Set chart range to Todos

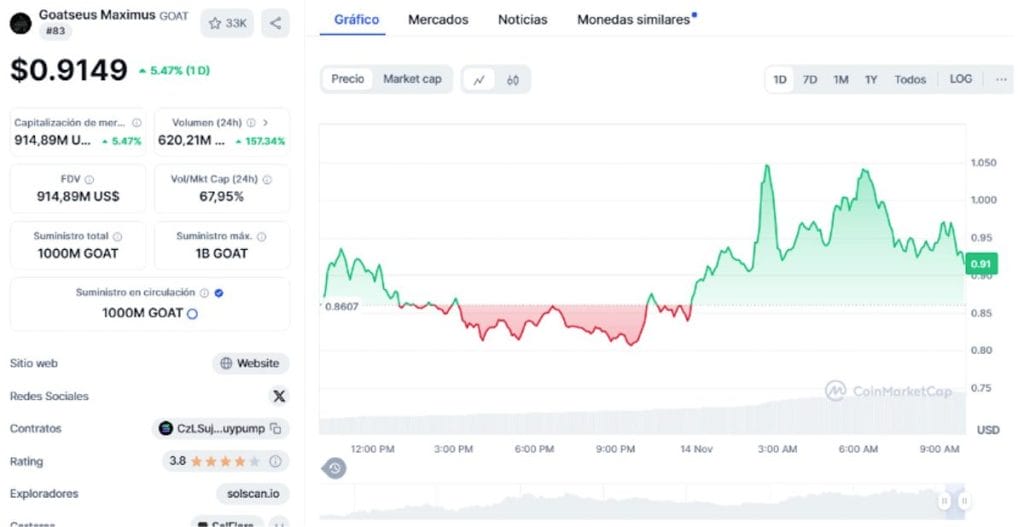[x=910, y=80]
